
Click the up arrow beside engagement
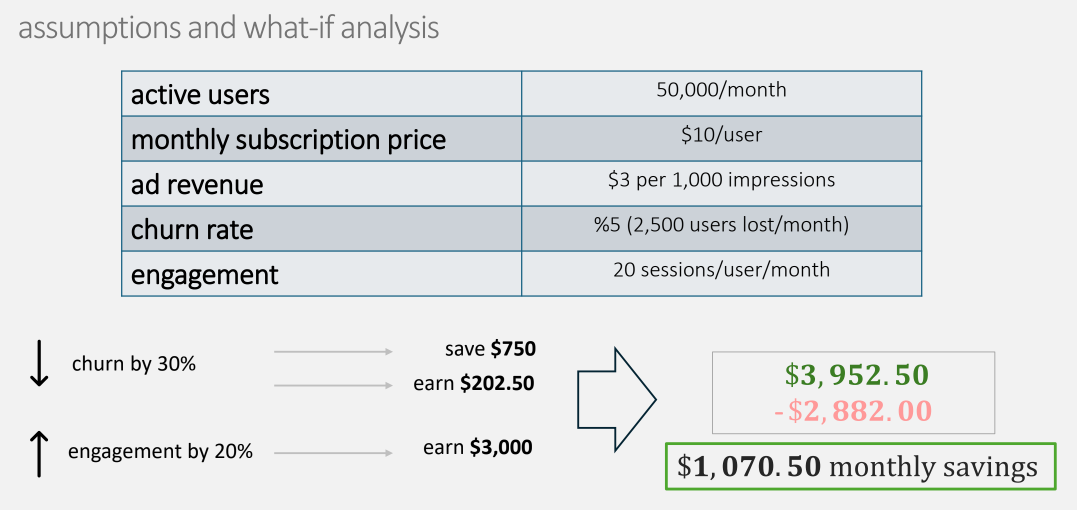click(39, 451)
